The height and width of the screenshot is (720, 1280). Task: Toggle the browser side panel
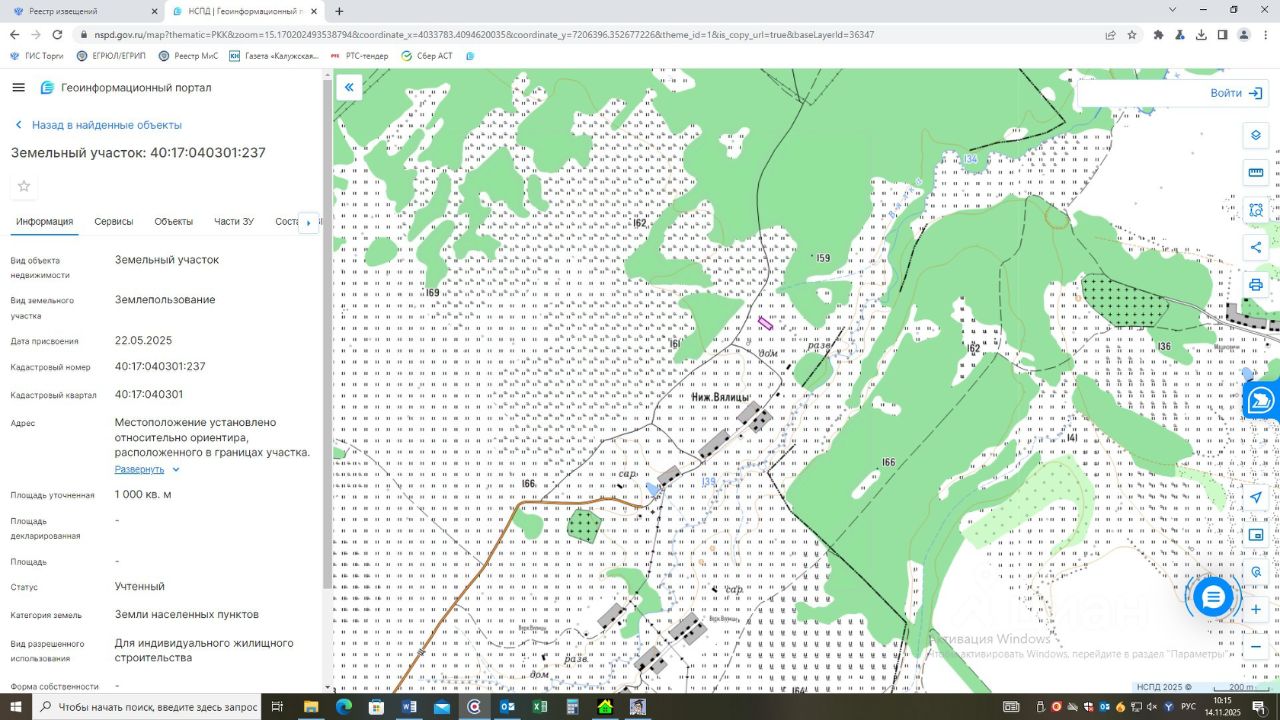[x=1222, y=34]
